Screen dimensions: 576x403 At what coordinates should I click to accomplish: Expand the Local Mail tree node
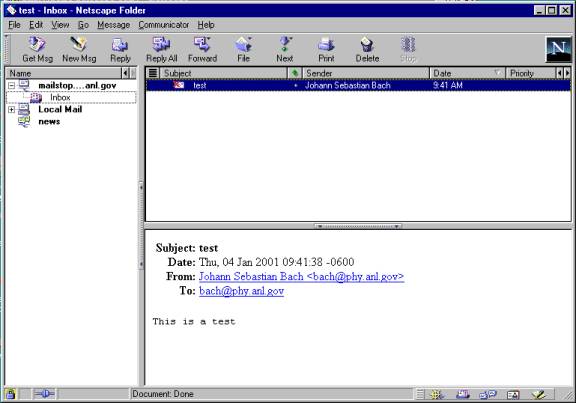tap(11, 109)
